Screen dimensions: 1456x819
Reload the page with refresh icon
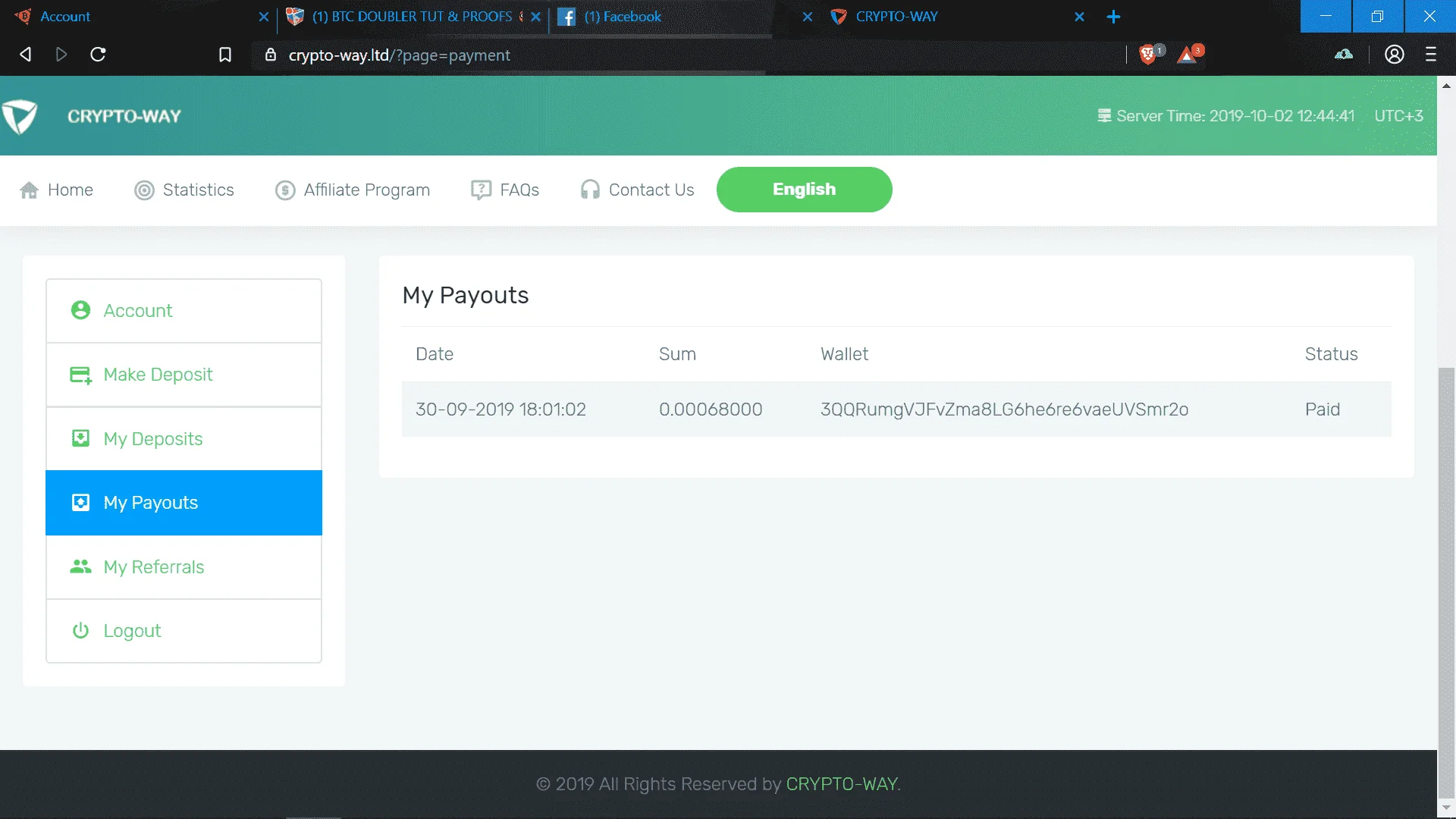pos(98,55)
